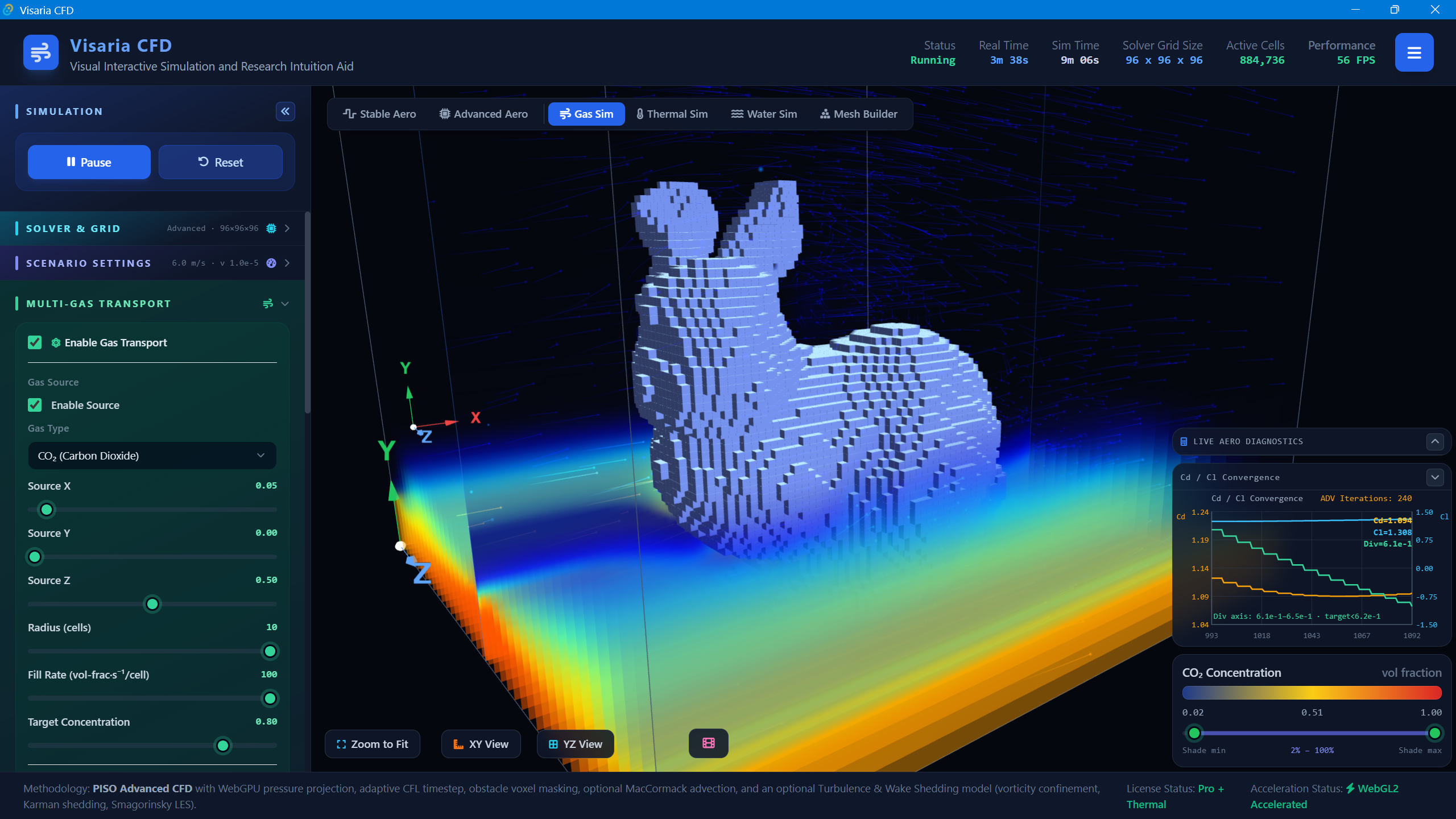
Task: Click the Target Concentration slider handle
Action: [x=223, y=746]
